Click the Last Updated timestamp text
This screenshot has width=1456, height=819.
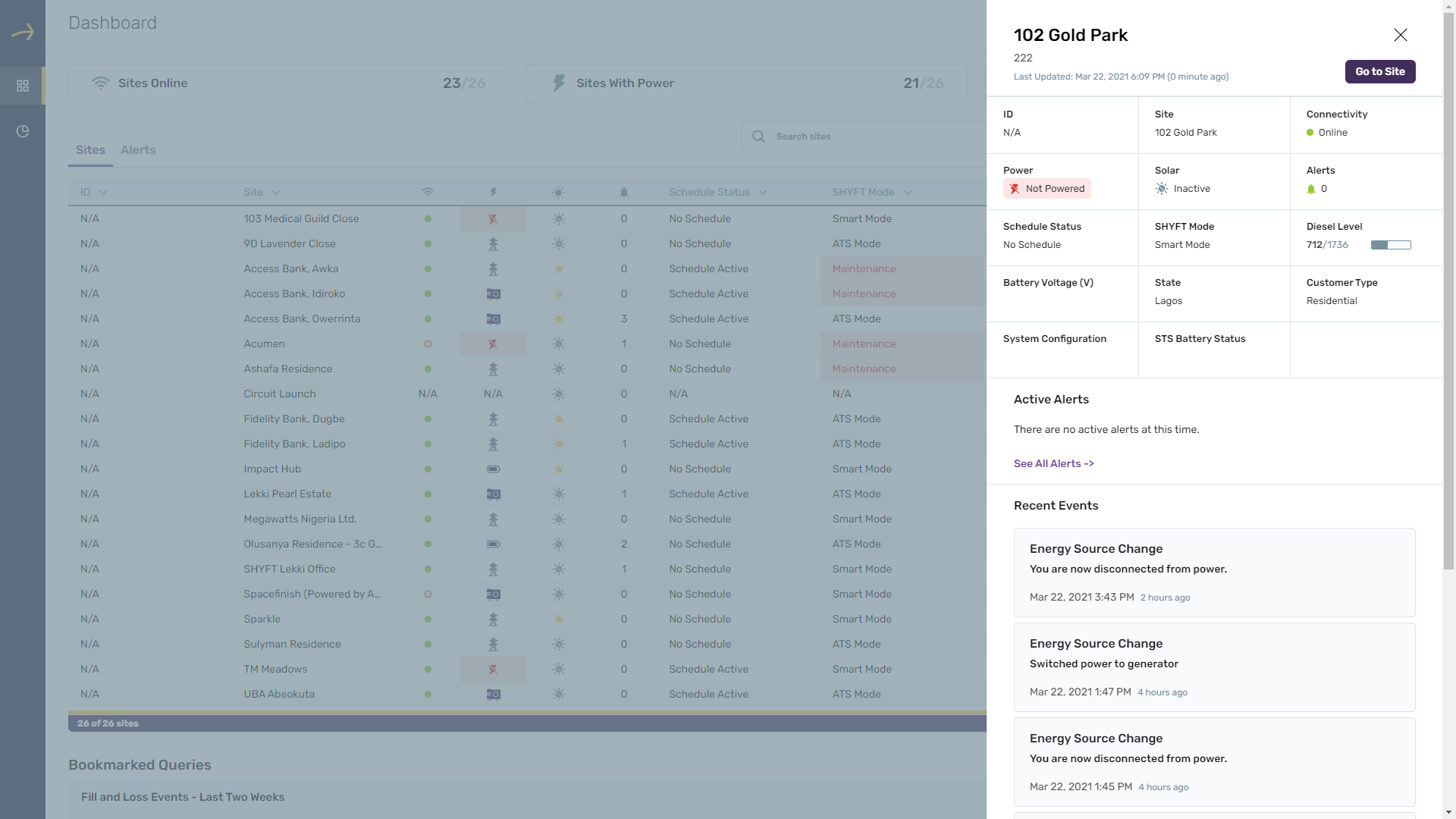[1121, 77]
